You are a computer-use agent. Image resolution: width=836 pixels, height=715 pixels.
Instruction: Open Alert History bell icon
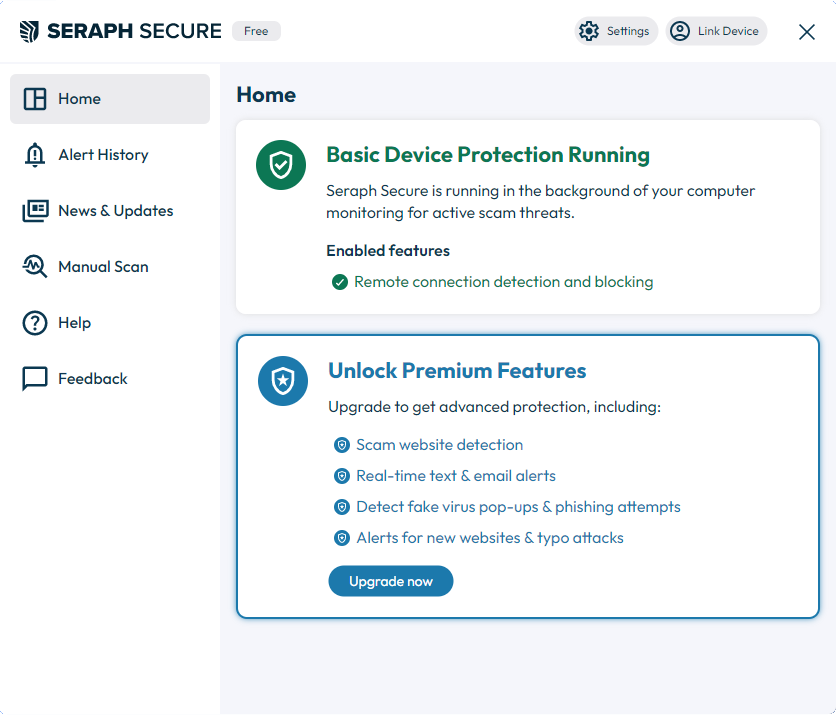35,155
